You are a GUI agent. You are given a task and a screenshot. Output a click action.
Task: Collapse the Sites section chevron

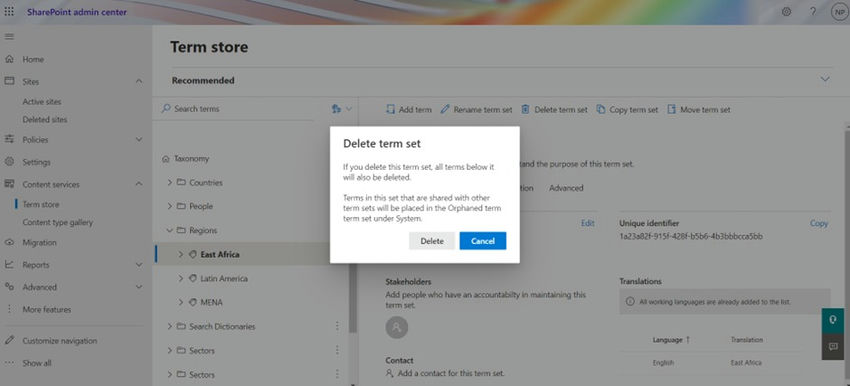139,81
